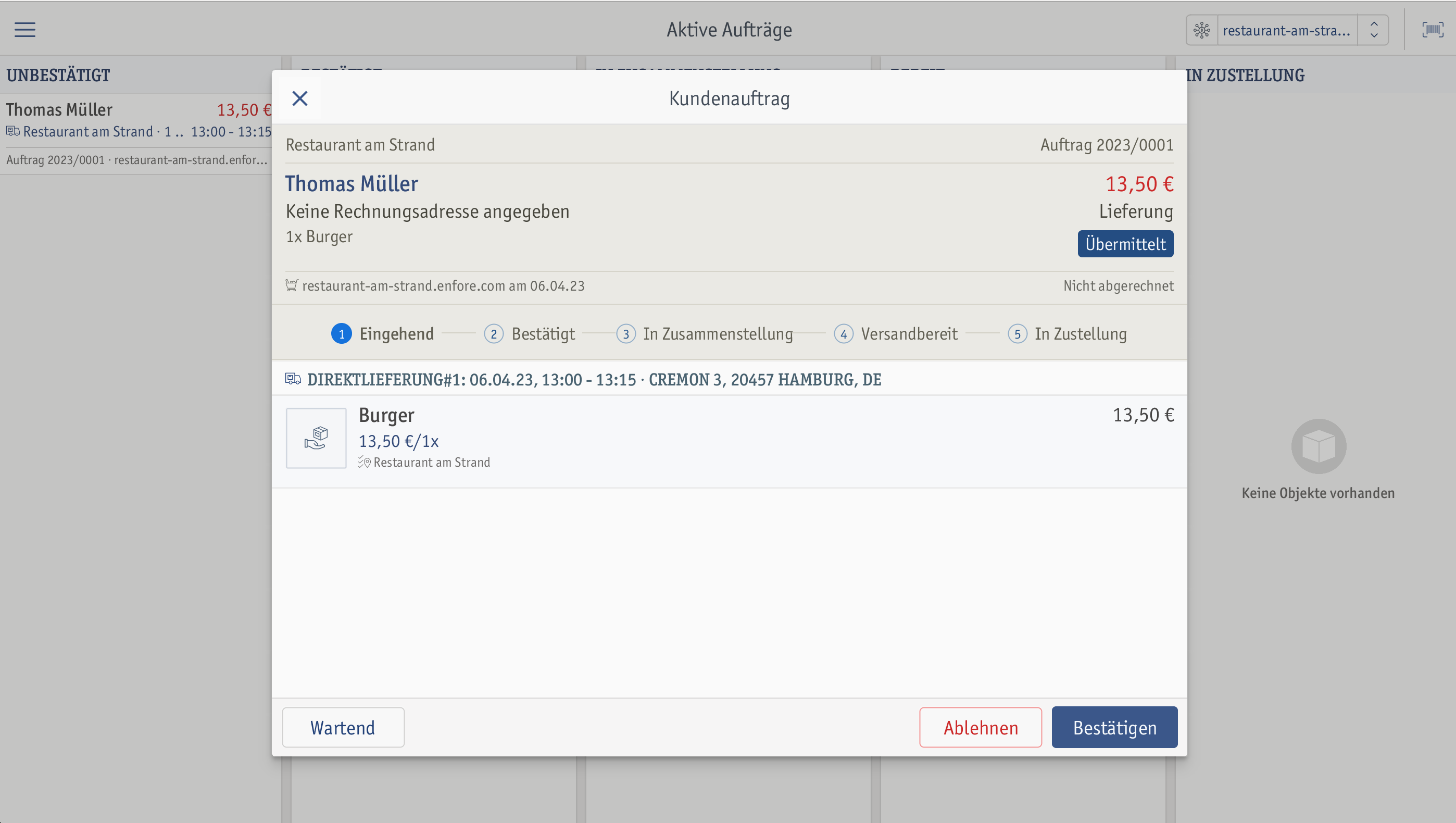Click the Auftrag 2023/0001 number in dialog

coord(1107,145)
